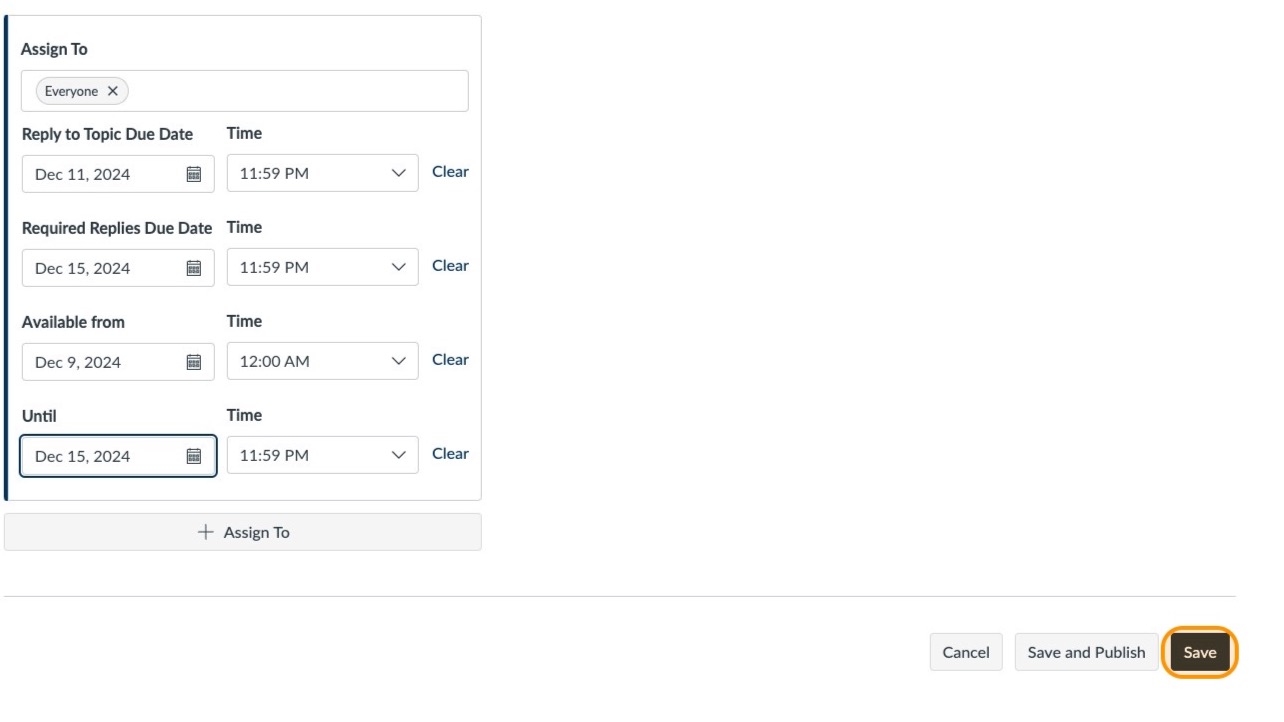Viewport: 1284px width, 722px height.
Task: Clear the Until date
Action: [x=450, y=453]
